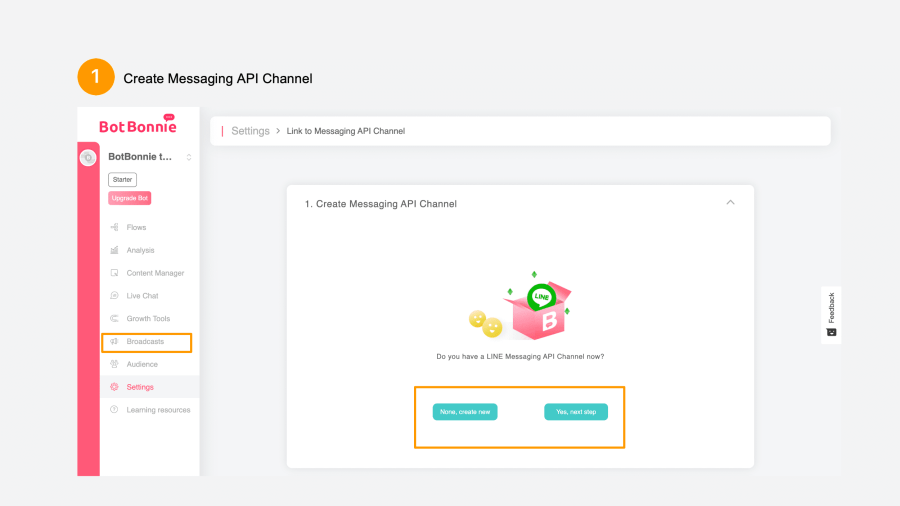This screenshot has height=506, width=900.
Task: Open the Live Chat icon
Action: point(114,295)
